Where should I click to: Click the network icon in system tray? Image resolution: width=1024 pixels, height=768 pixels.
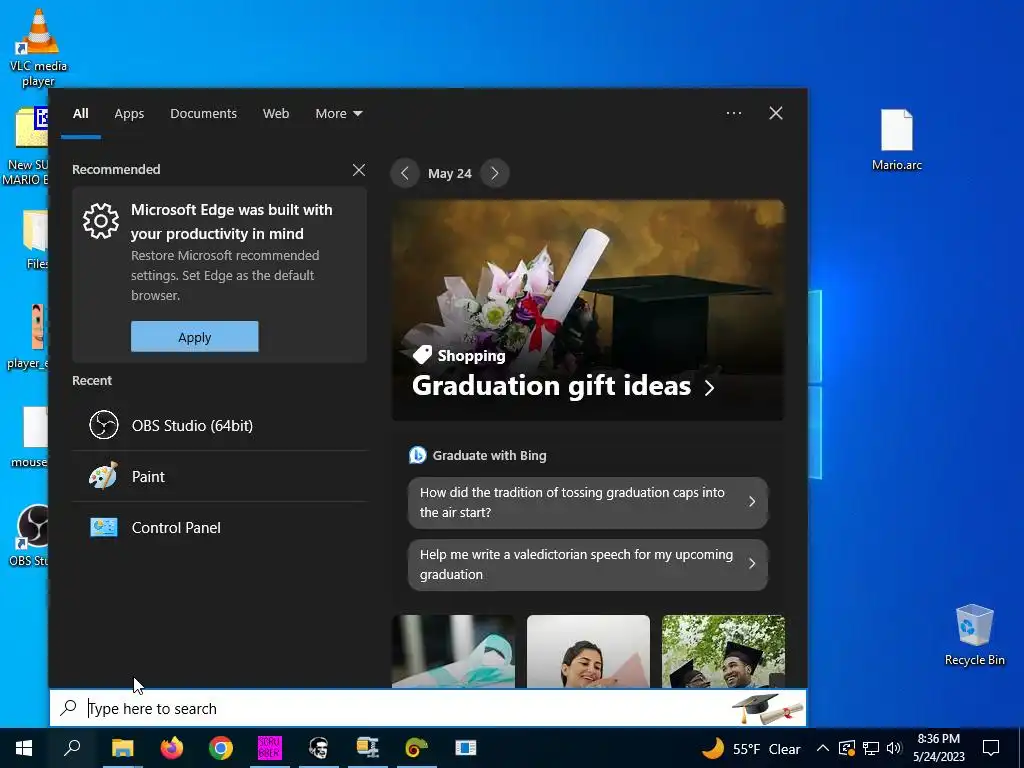pyautogui.click(x=871, y=748)
